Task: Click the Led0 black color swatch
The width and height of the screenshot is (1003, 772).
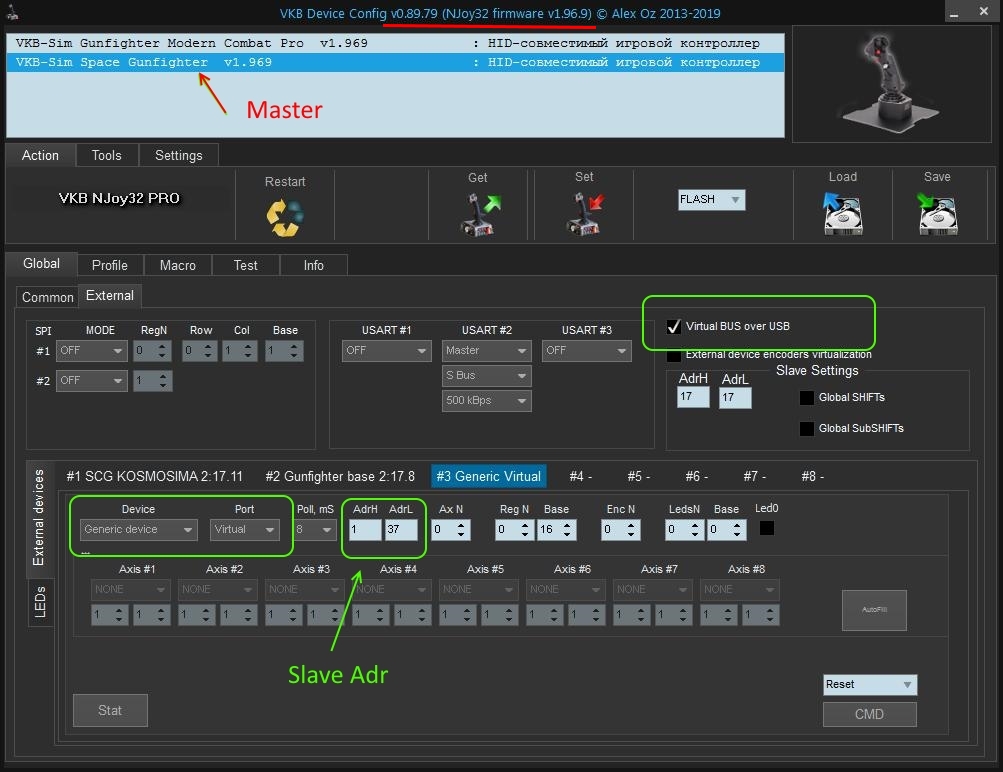Action: coord(767,529)
